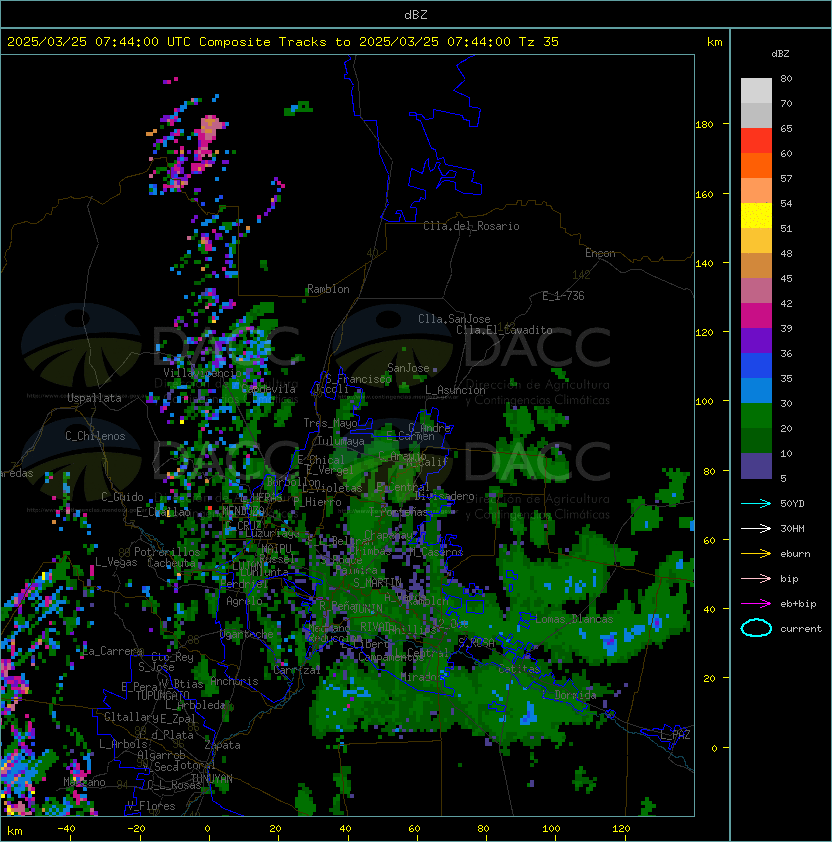This screenshot has height=842, width=832.
Task: Click the 'dBZ' title at top
Action: pos(416,15)
